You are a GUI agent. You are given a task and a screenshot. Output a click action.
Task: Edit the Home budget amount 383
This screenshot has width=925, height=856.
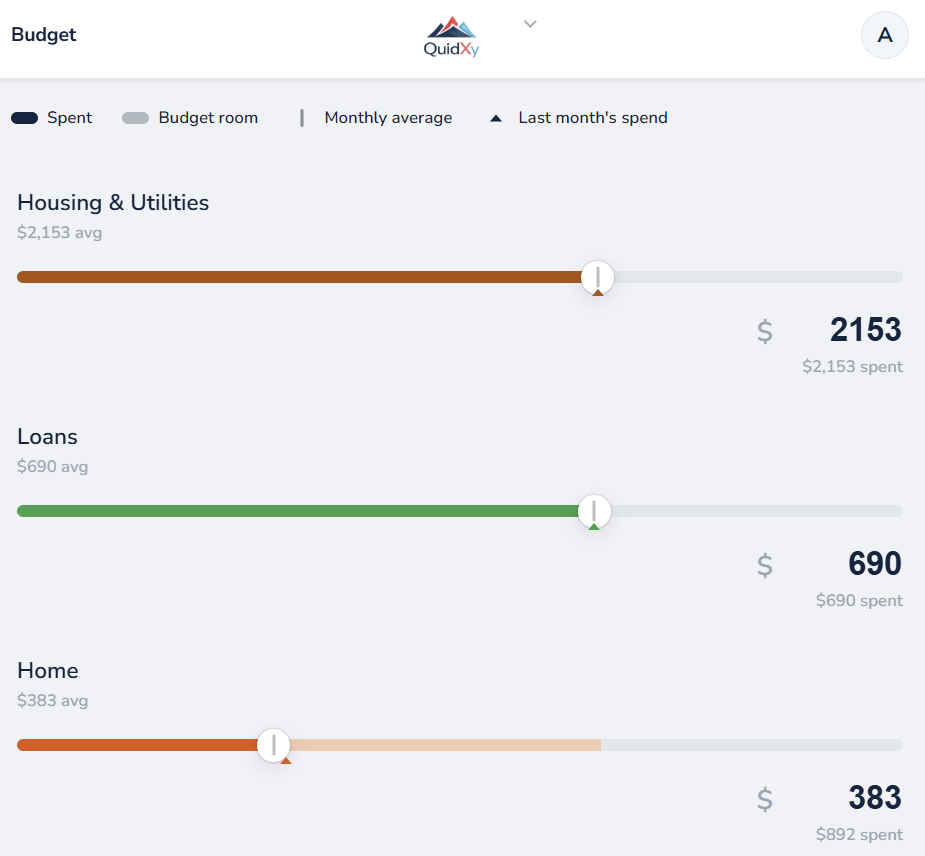pyautogui.click(x=875, y=798)
